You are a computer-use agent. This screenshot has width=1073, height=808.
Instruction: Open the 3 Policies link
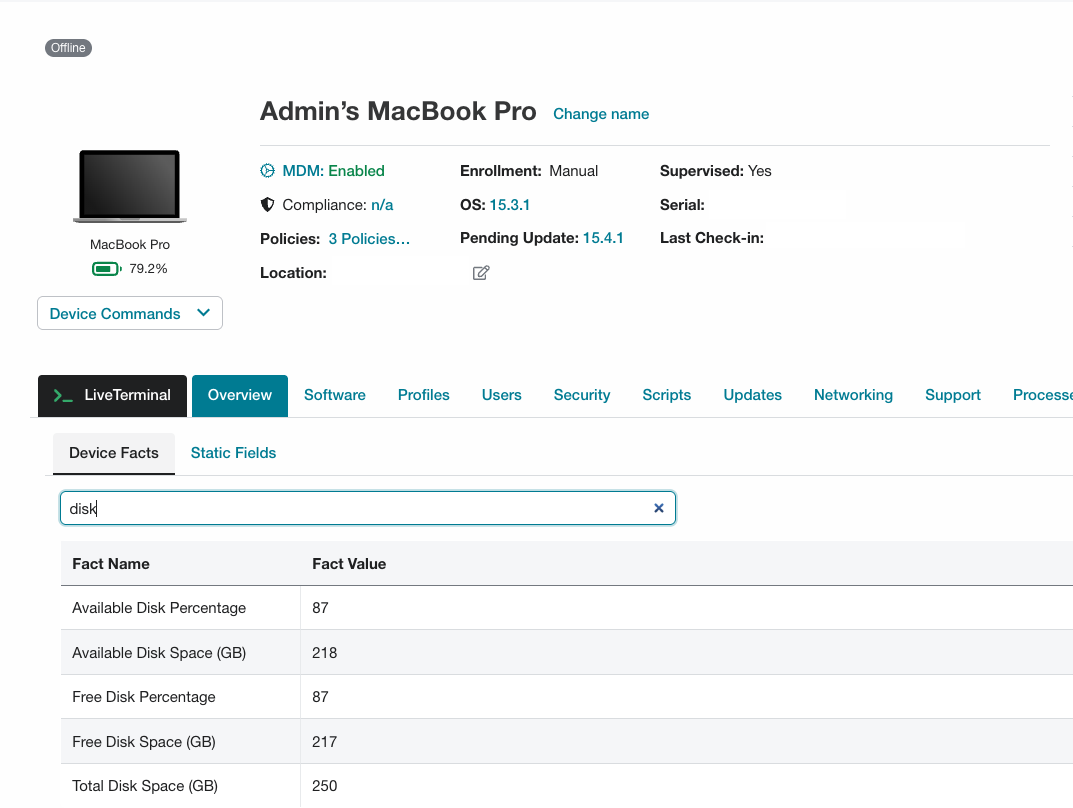[x=369, y=239]
